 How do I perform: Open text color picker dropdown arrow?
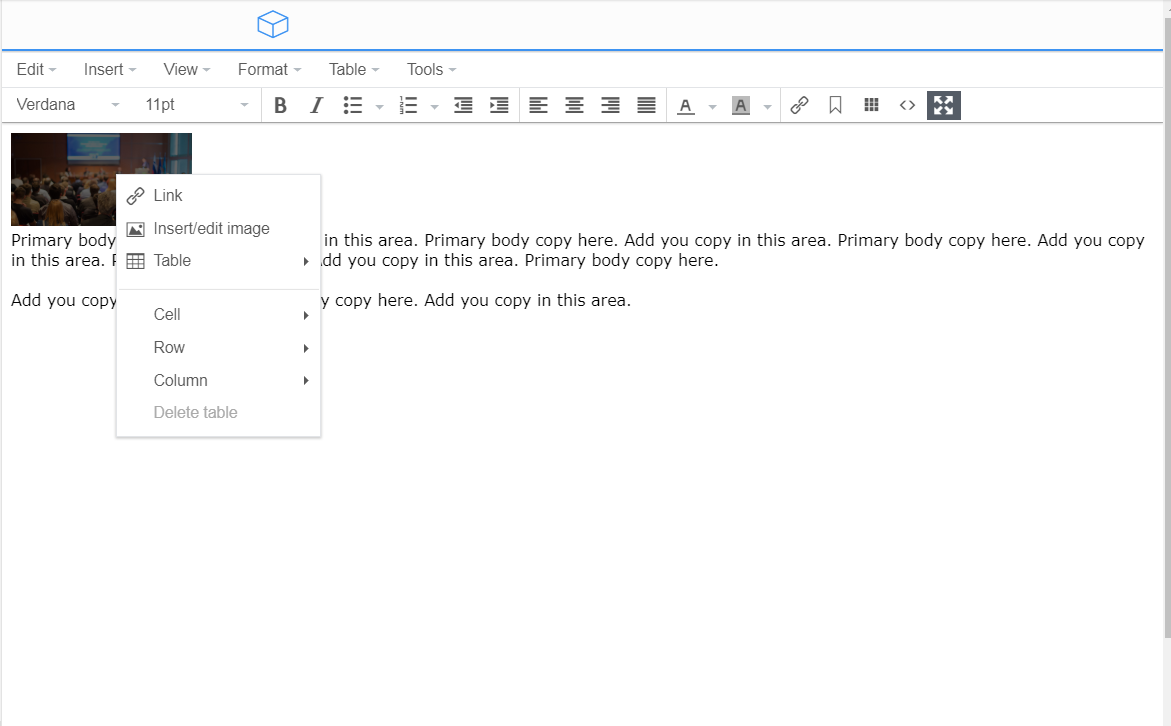pos(712,107)
